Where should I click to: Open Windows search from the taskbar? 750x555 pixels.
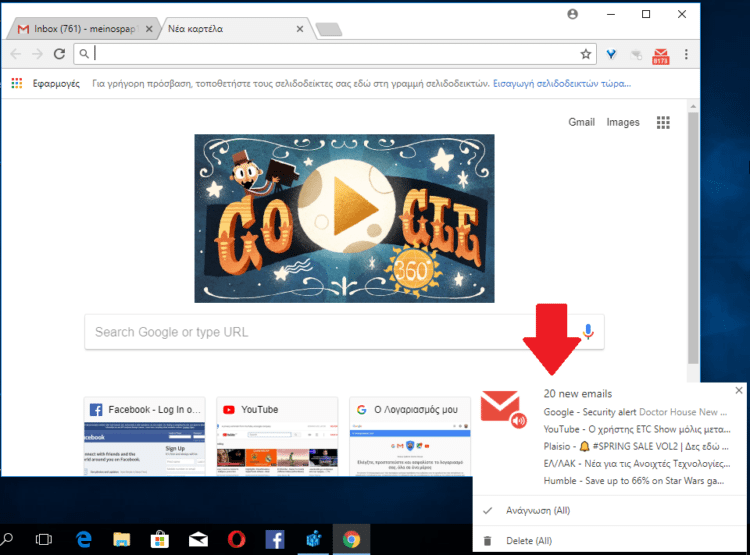[6, 539]
